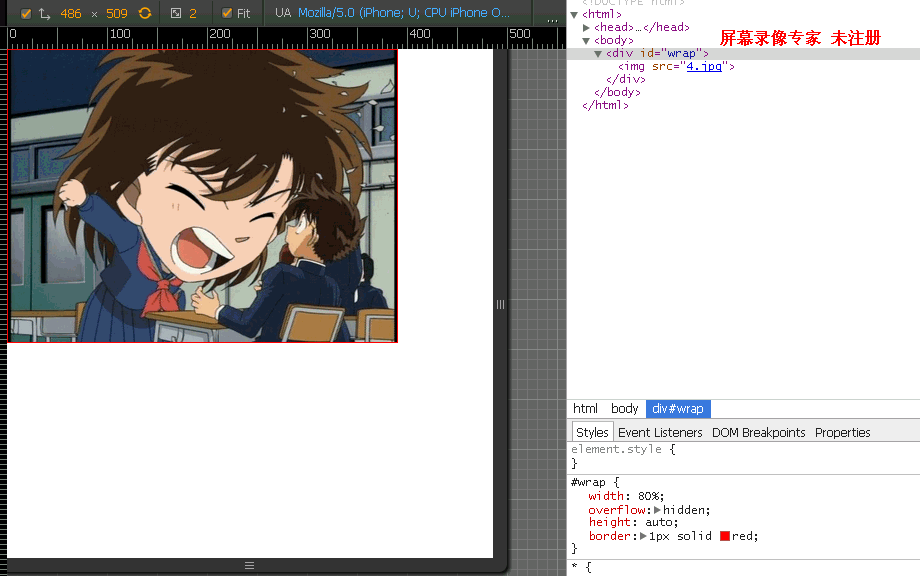Click the three-dots more options icon
The width and height of the screenshot is (920, 576).
(x=552, y=17)
